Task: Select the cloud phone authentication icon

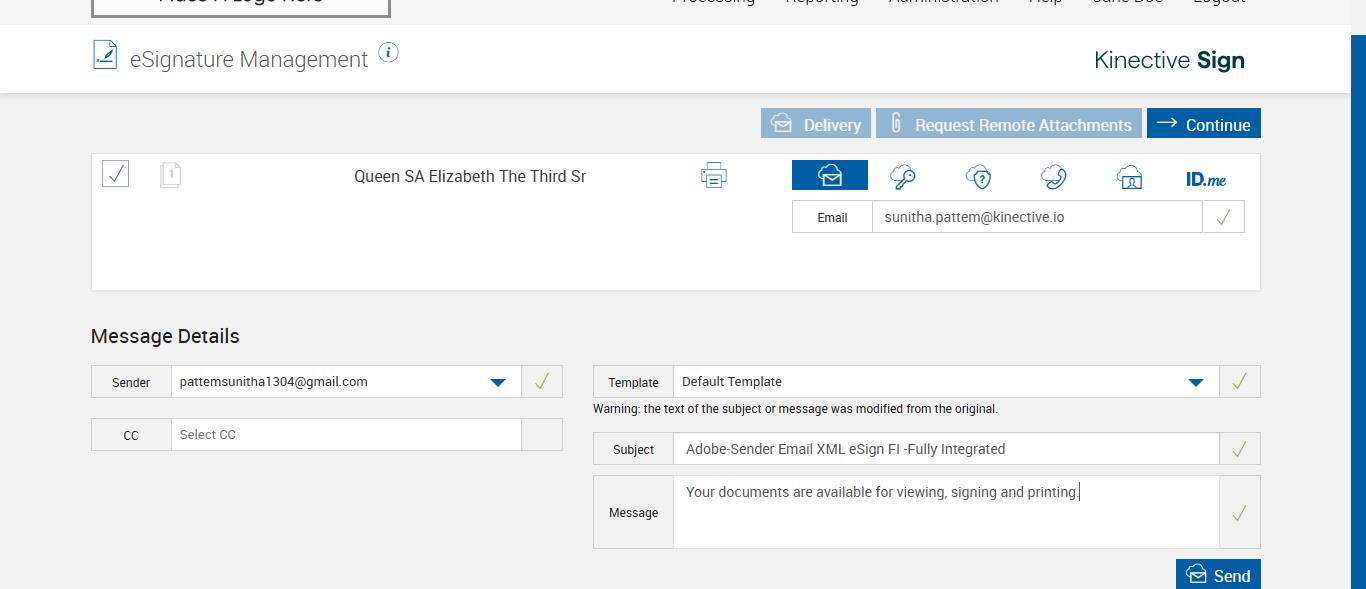Action: click(1053, 177)
